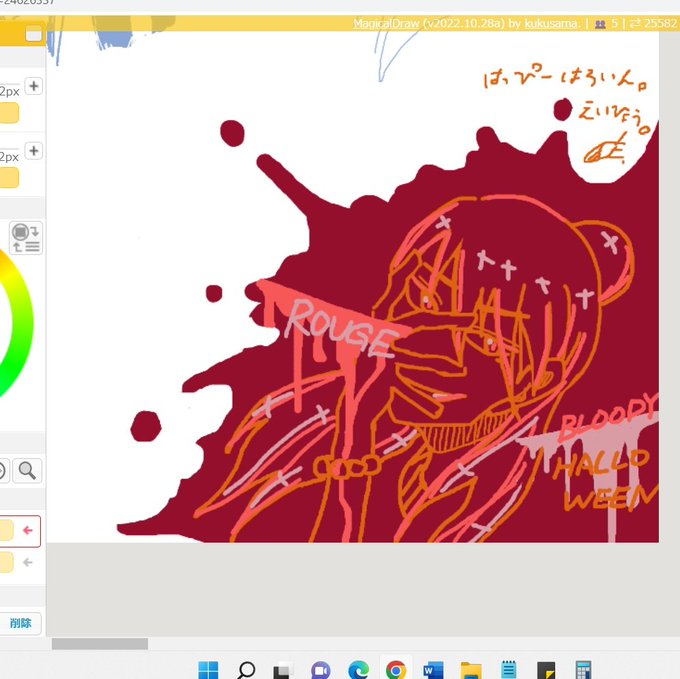Screen dimensions: 680x679
Task: Click the 削除 delete button
Action: 20,623
